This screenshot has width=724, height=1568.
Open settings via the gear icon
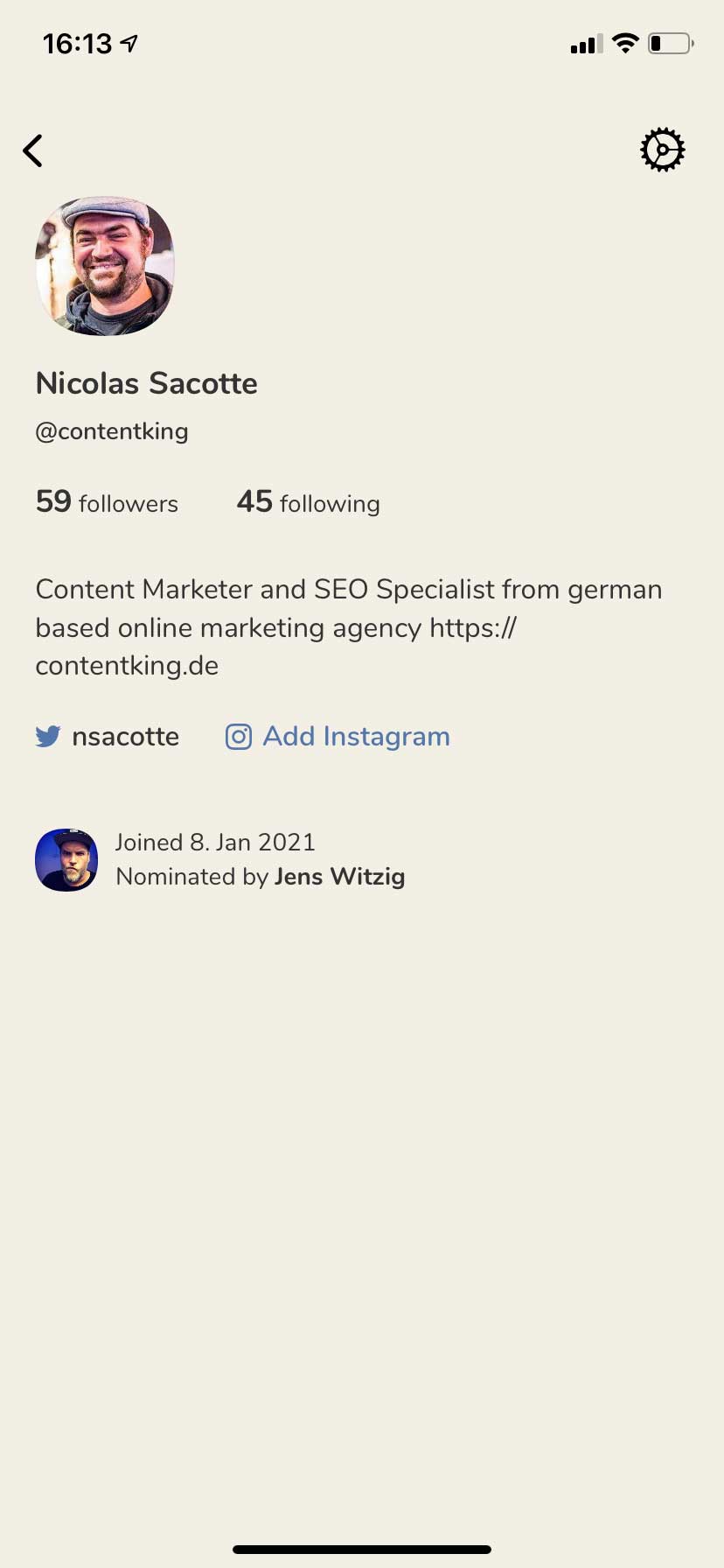pyautogui.click(x=662, y=150)
